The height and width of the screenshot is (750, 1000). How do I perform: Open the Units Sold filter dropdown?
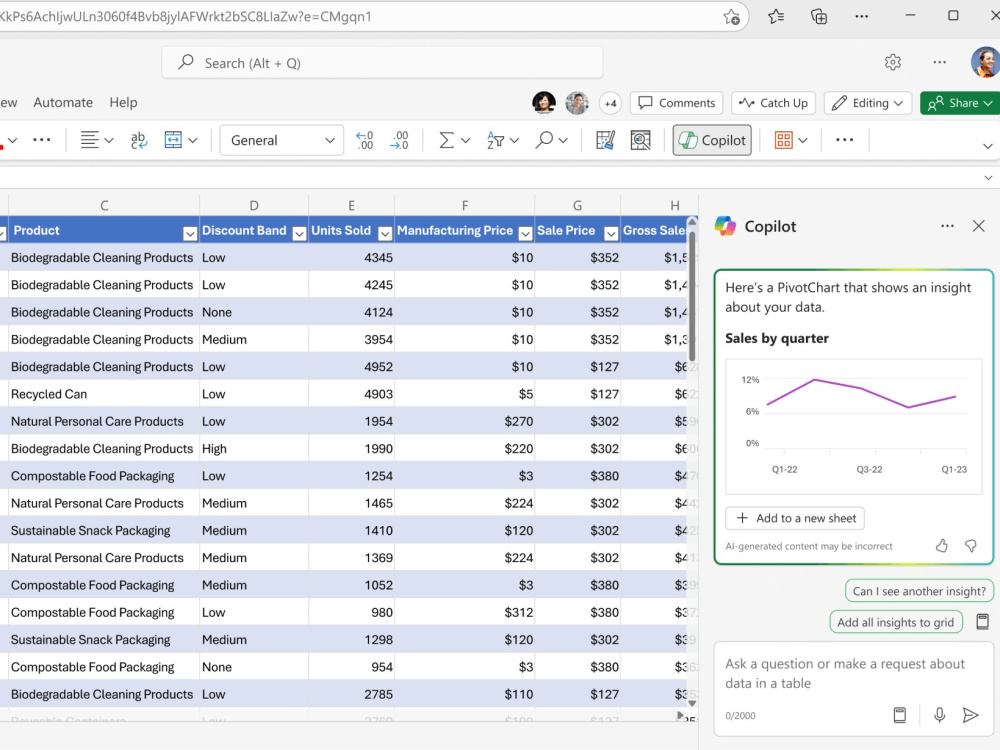tap(385, 234)
